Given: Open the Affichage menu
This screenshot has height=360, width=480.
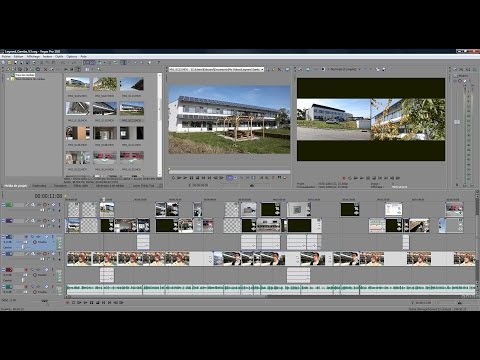Looking at the screenshot, I should point(33,56).
